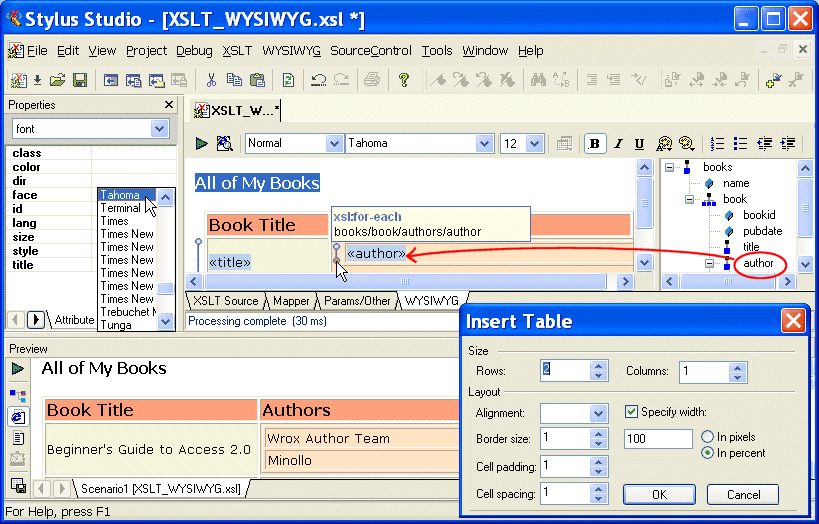
Task: Toggle Underline formatting button
Action: click(639, 144)
